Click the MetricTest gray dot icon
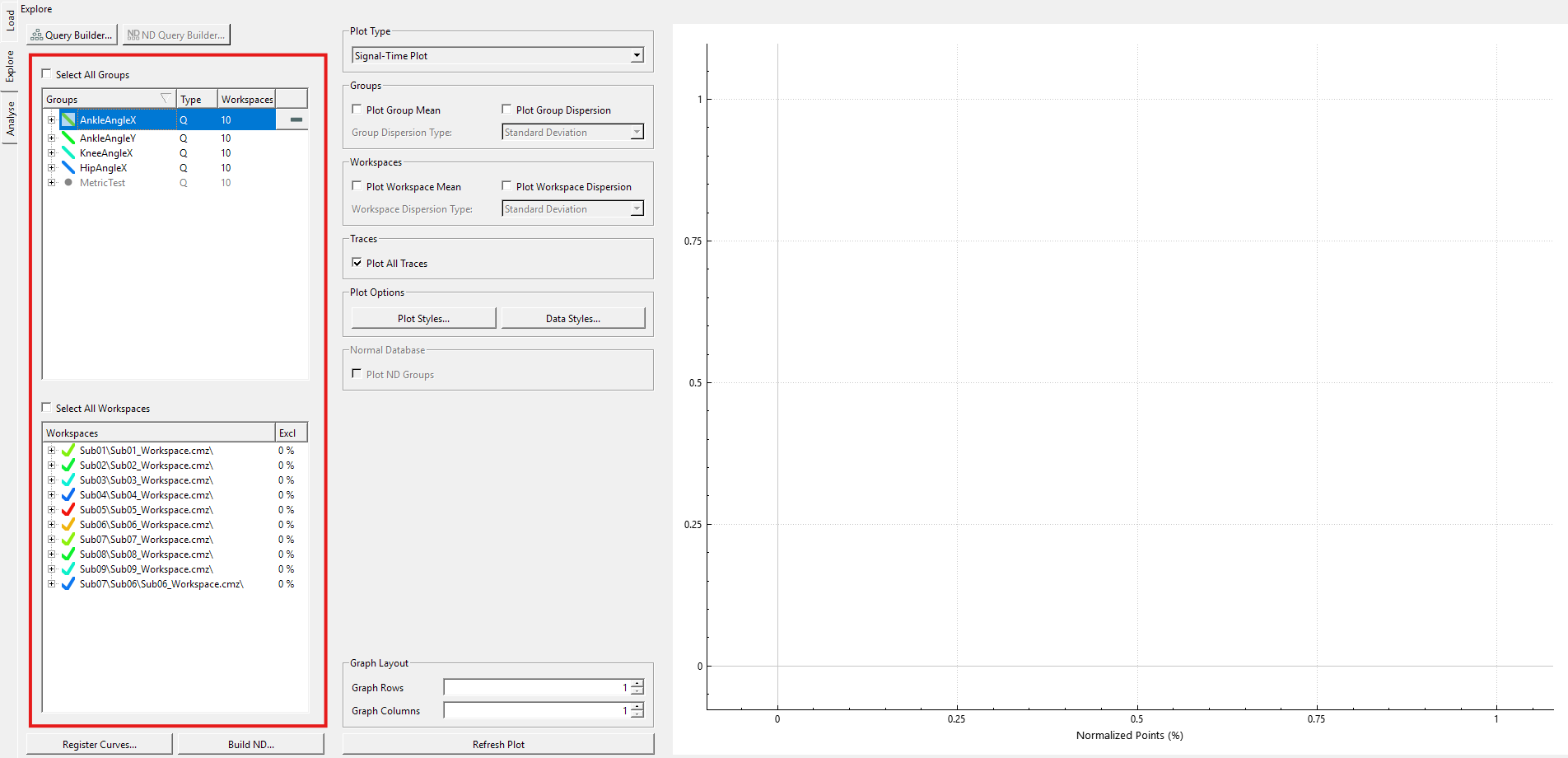The width and height of the screenshot is (1568, 758). tap(68, 183)
